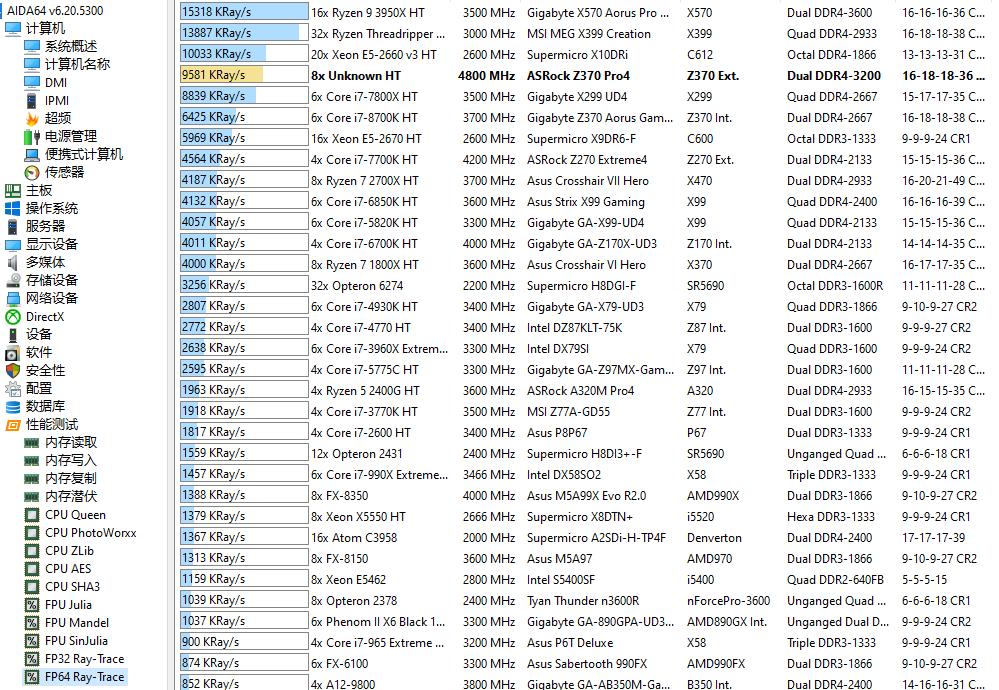Open the IPMI server icon
999x690 pixels.
(x=32, y=101)
